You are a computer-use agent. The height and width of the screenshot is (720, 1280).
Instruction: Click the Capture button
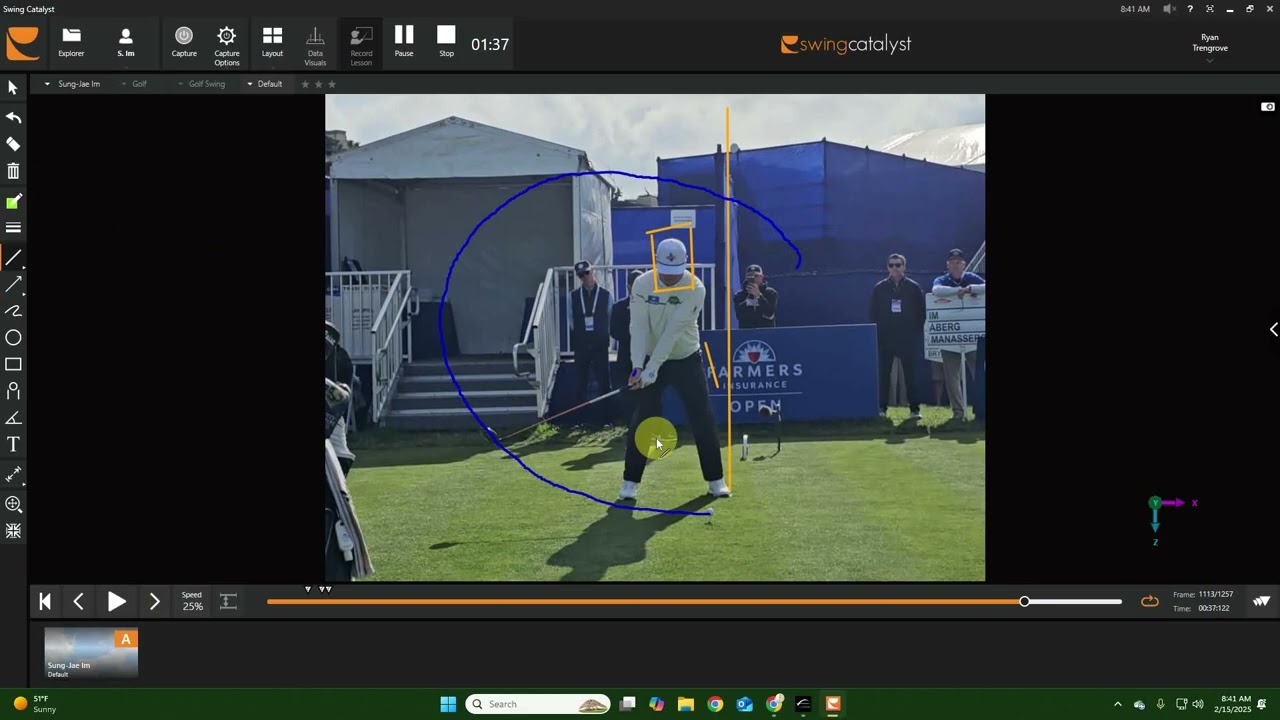click(184, 43)
